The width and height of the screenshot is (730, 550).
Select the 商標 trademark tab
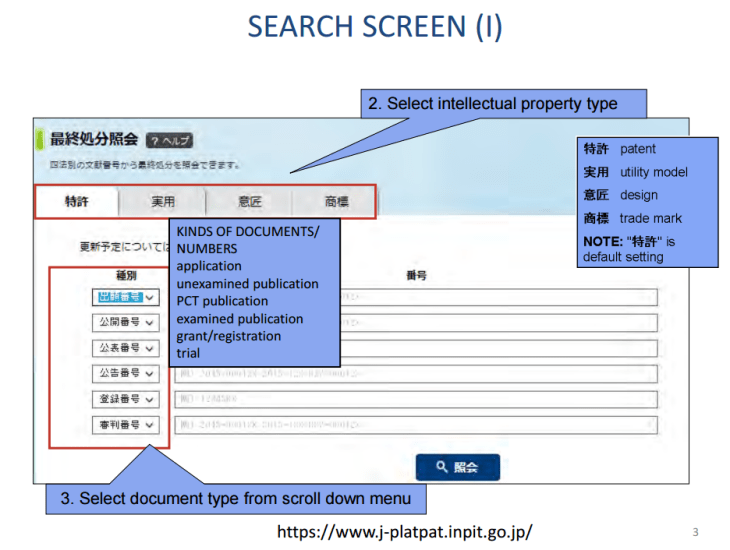[x=336, y=201]
